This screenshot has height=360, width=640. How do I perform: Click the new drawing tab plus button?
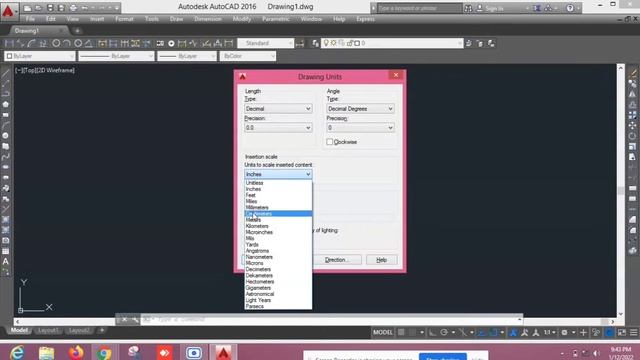(x=77, y=31)
